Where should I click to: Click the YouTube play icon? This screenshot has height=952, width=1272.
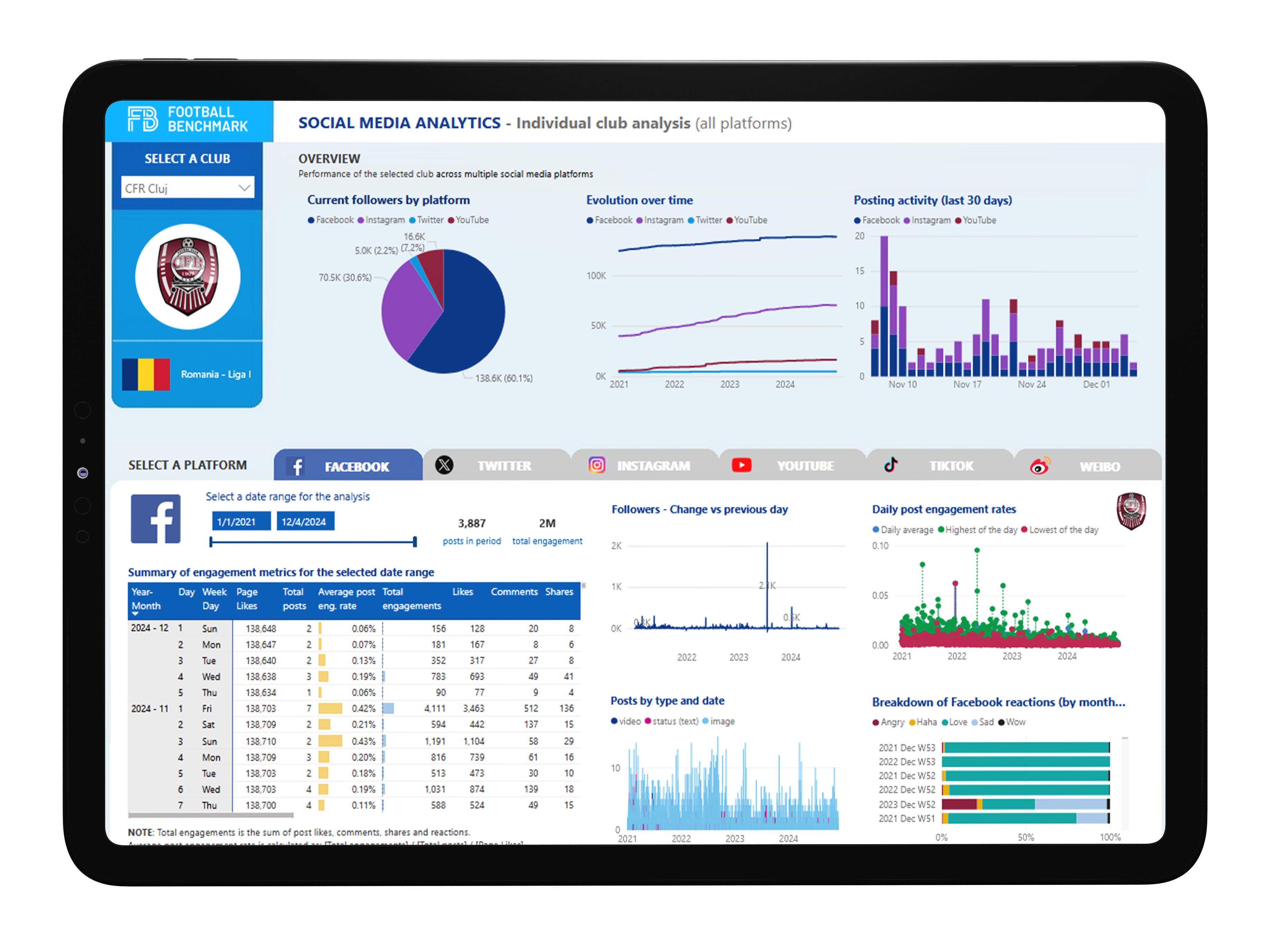click(x=741, y=465)
